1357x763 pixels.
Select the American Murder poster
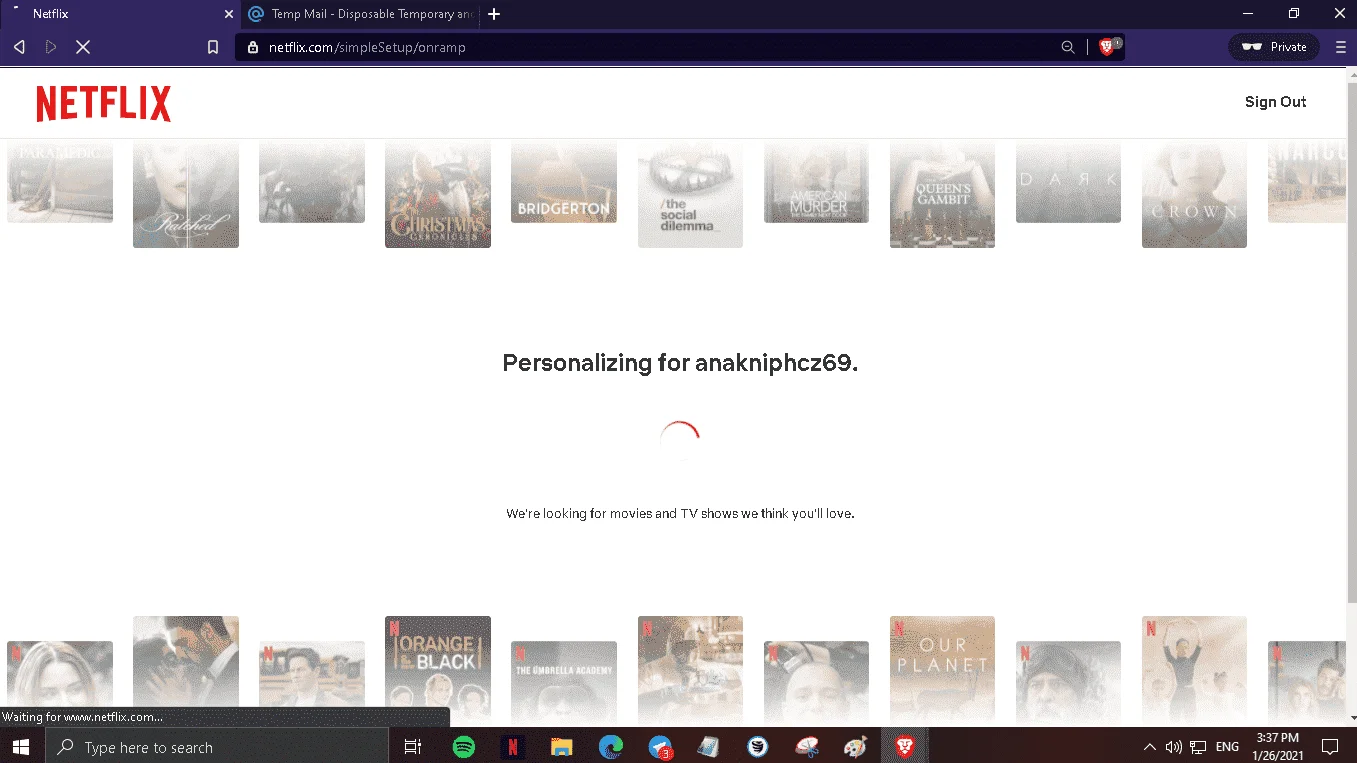816,181
